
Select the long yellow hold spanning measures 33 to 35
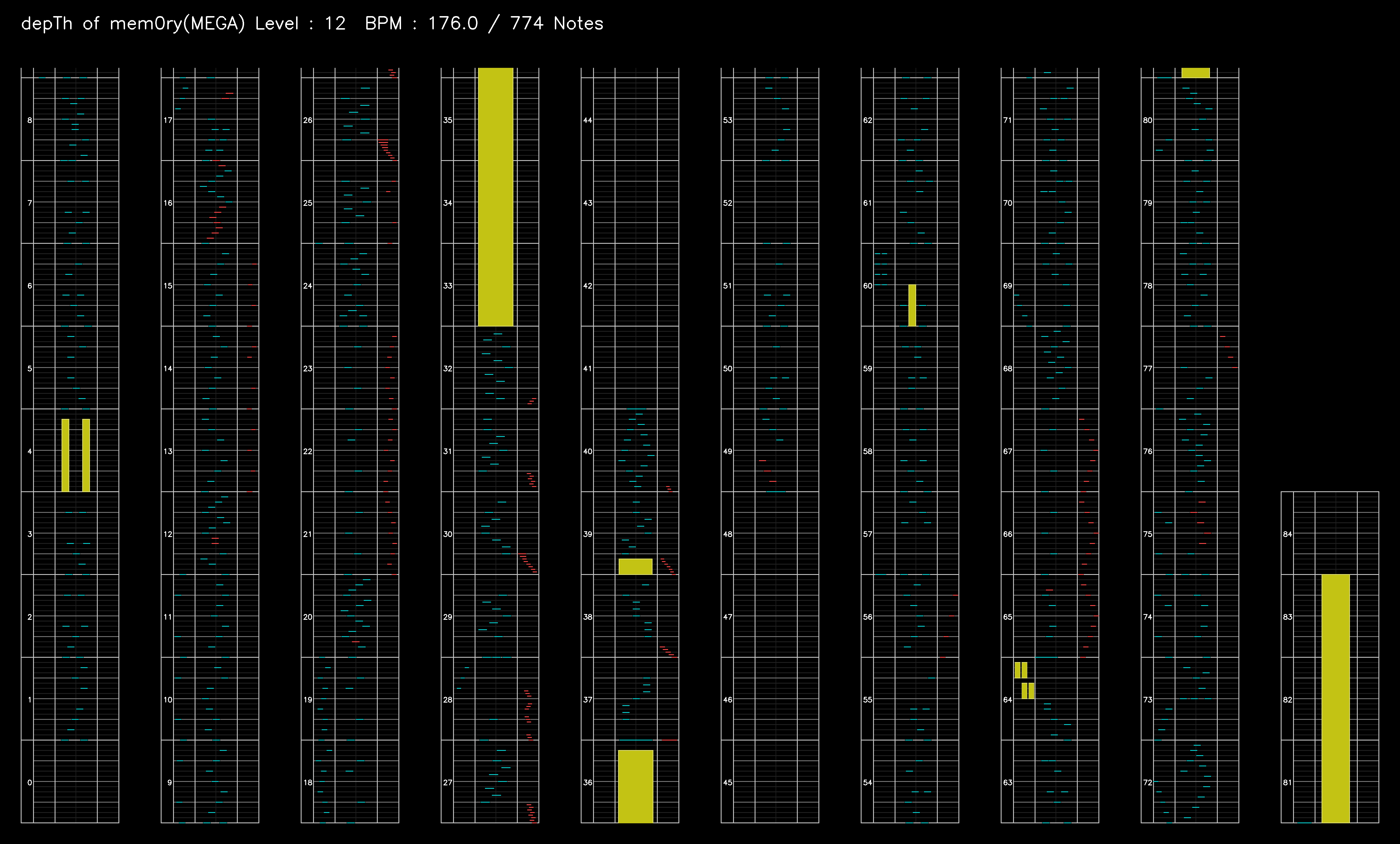(x=495, y=197)
